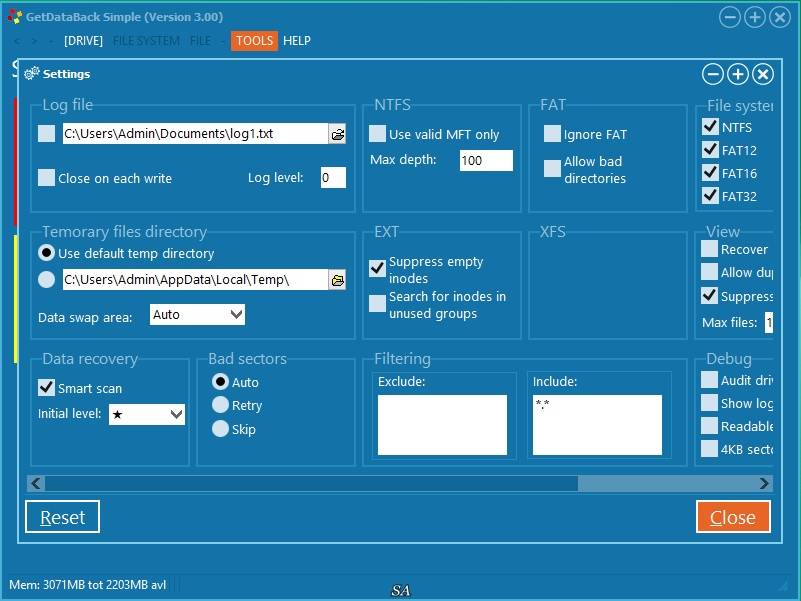The height and width of the screenshot is (601, 801).
Task: Click the Exclude filter text box
Action: pyautogui.click(x=442, y=425)
